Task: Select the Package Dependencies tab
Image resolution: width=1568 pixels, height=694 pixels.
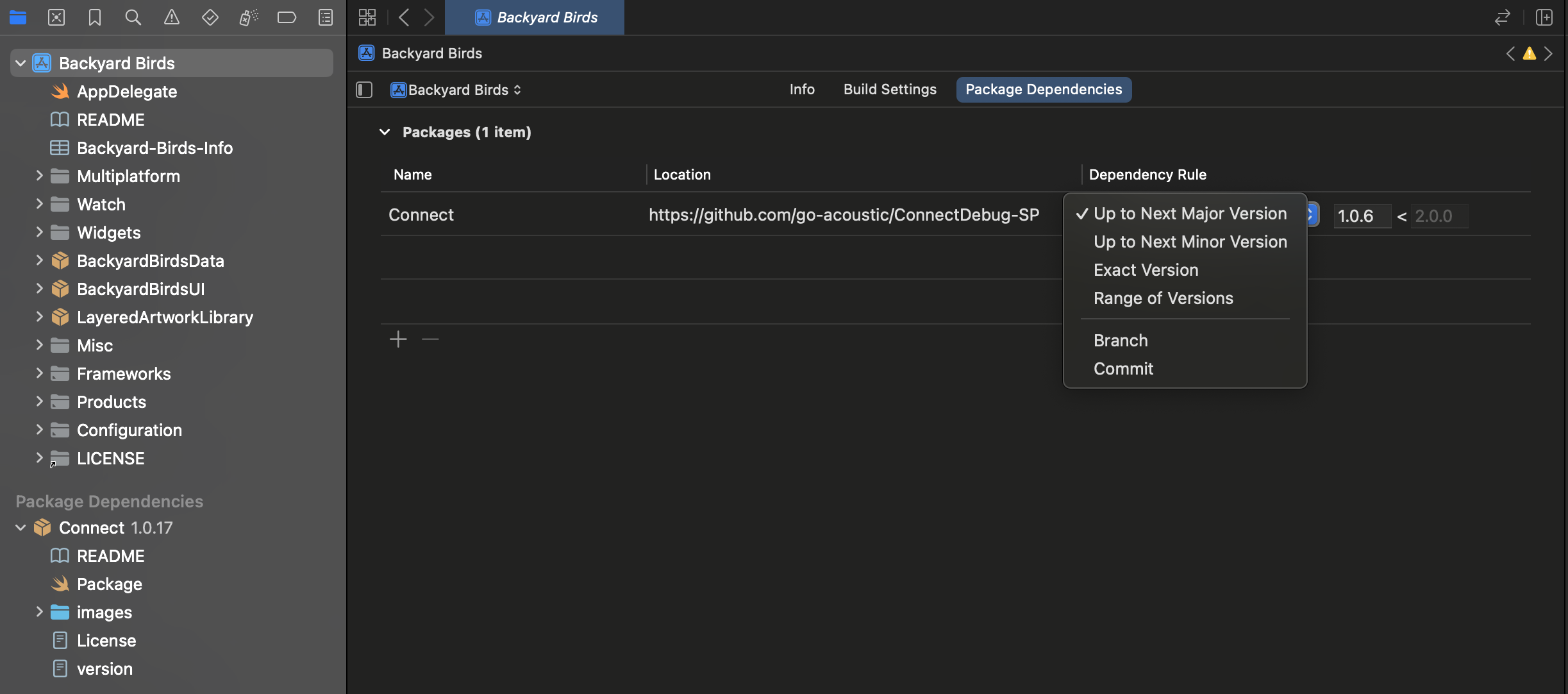Action: [x=1044, y=90]
